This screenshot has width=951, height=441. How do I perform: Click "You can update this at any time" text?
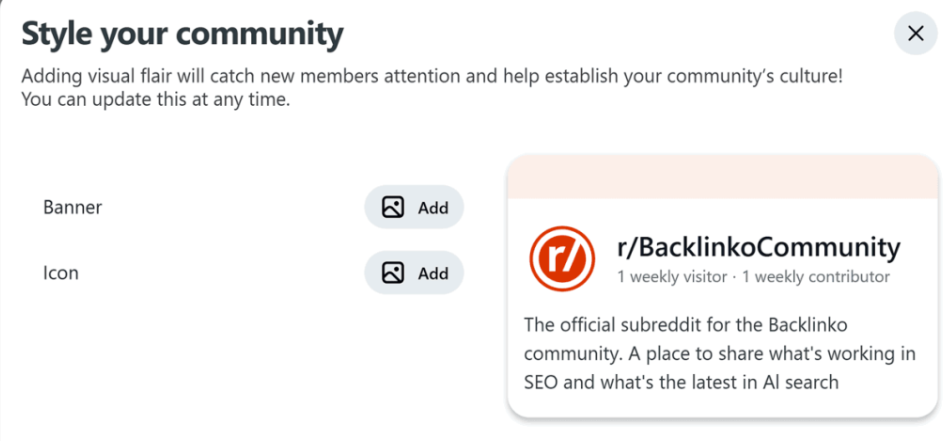coord(155,100)
